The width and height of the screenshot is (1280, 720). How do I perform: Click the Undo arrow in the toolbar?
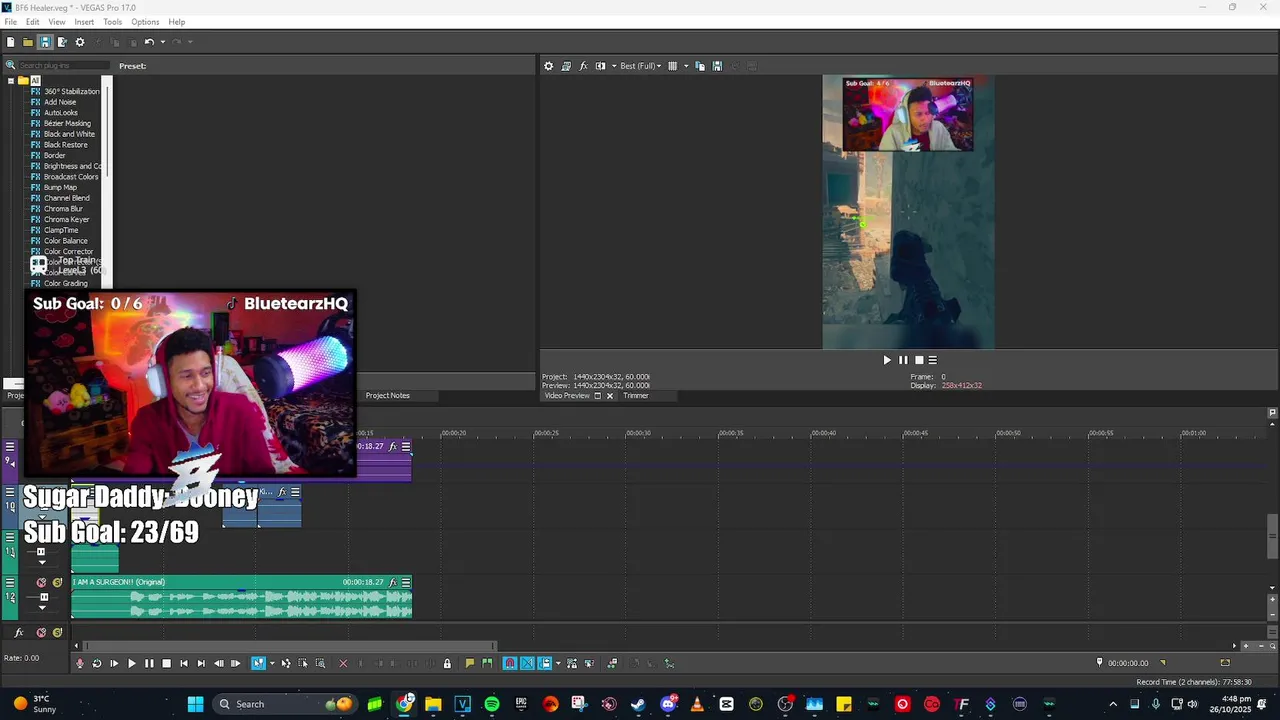point(148,42)
